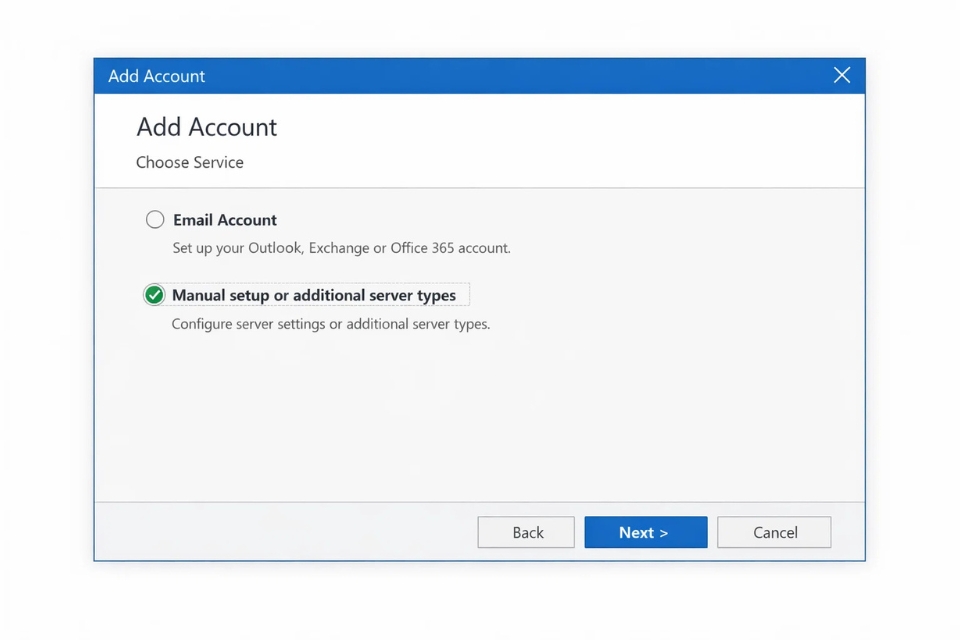Click the Add Account heading
Image resolution: width=960 pixels, height=640 pixels.
206,127
